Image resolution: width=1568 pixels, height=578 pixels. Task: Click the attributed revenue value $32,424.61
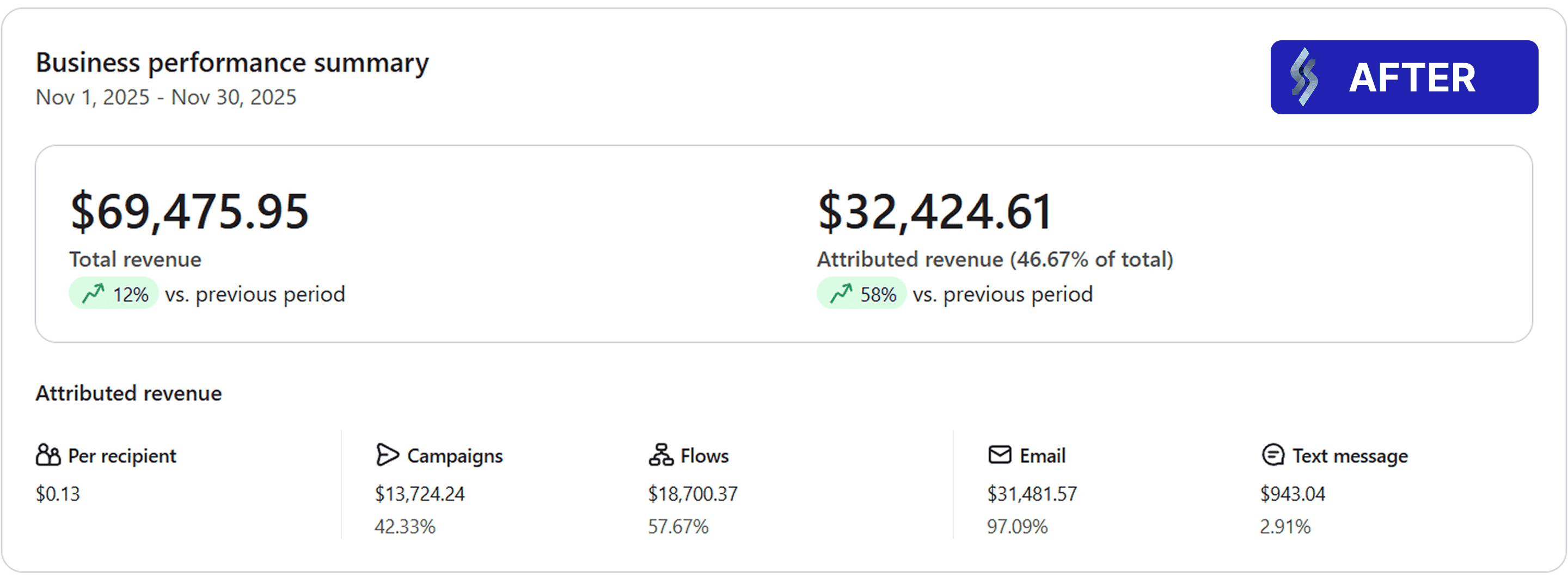coord(934,212)
